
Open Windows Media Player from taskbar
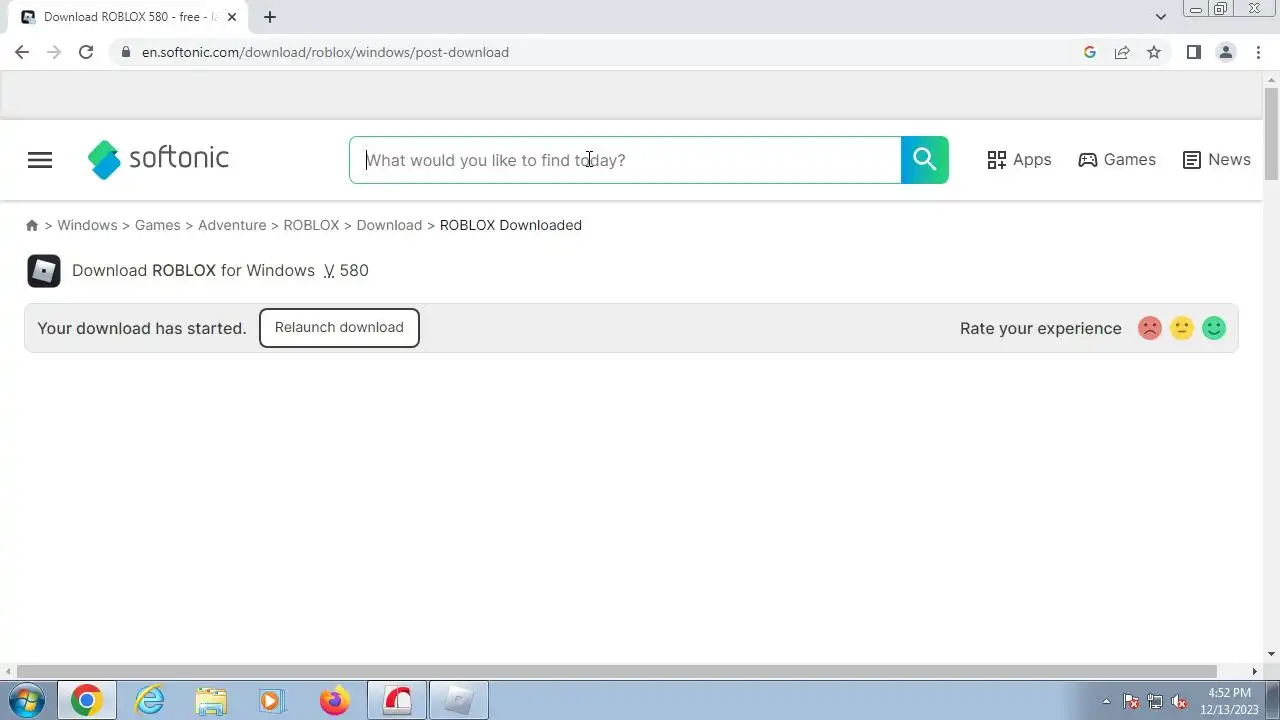coord(271,701)
